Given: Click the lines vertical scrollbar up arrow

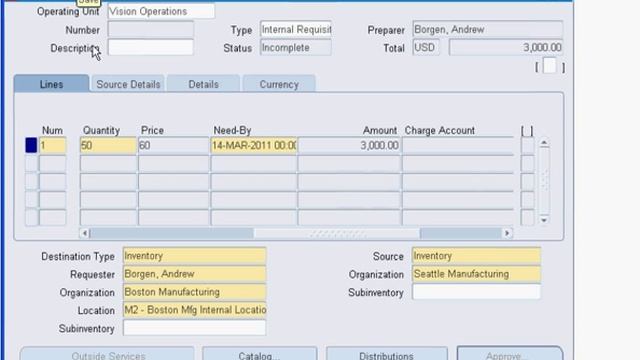Looking at the screenshot, I should pos(544,143).
